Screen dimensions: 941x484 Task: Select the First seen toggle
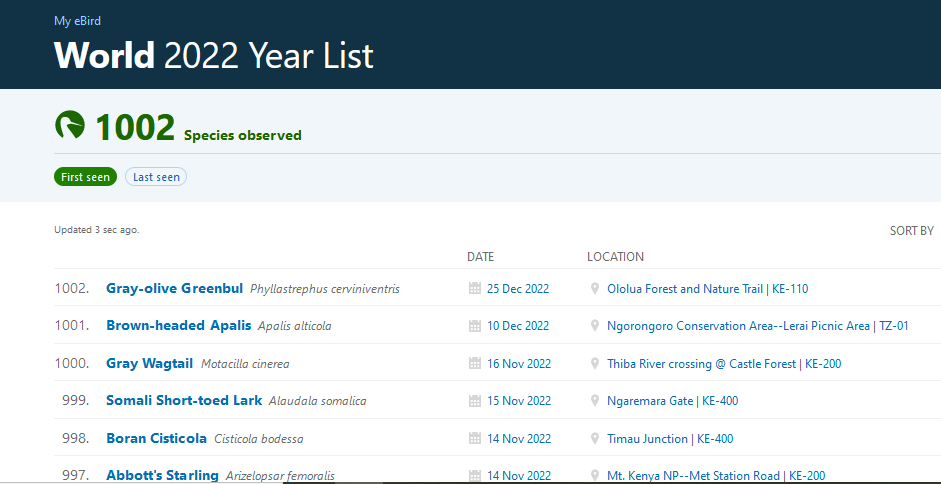[x=85, y=177]
